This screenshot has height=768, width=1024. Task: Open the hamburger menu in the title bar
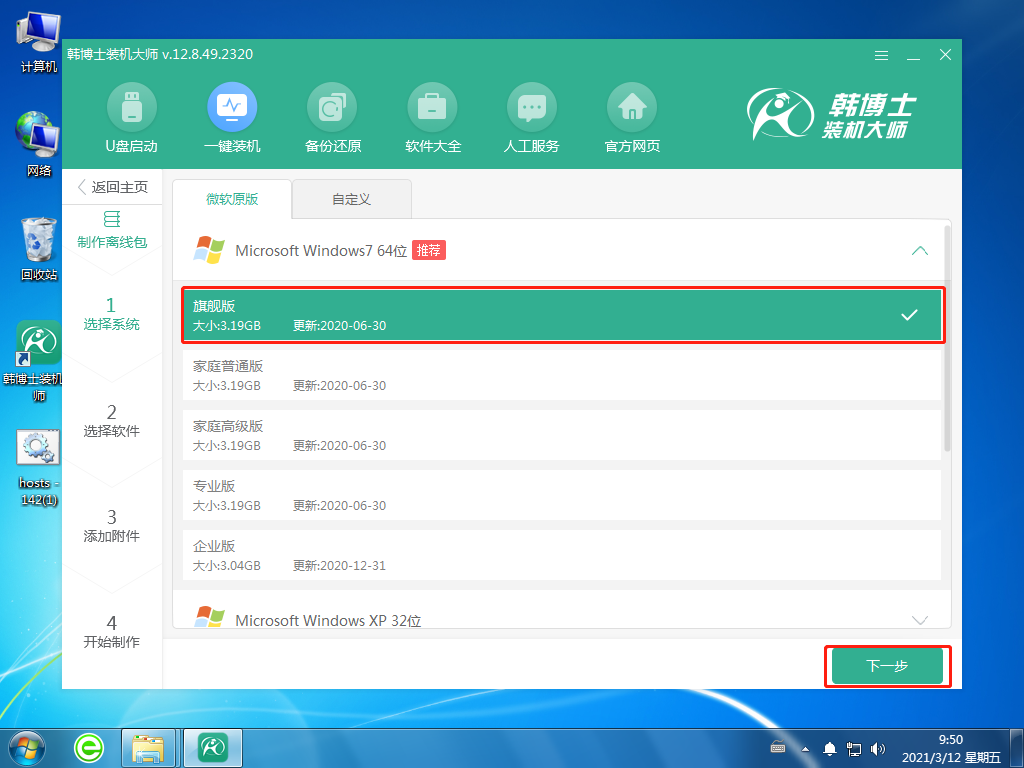tap(881, 55)
